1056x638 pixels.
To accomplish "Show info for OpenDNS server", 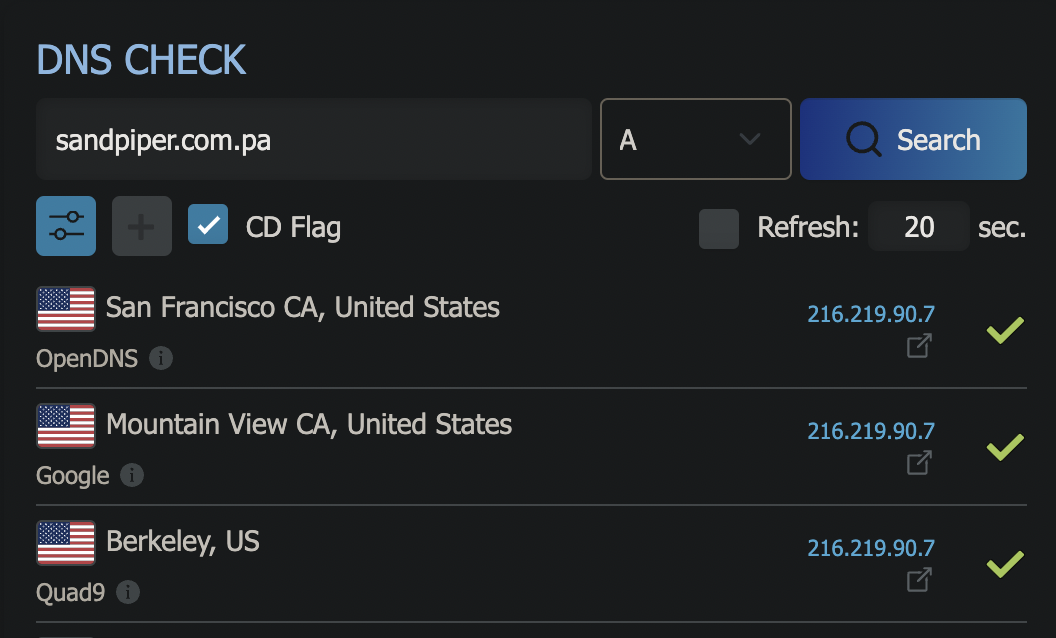I will [x=160, y=358].
